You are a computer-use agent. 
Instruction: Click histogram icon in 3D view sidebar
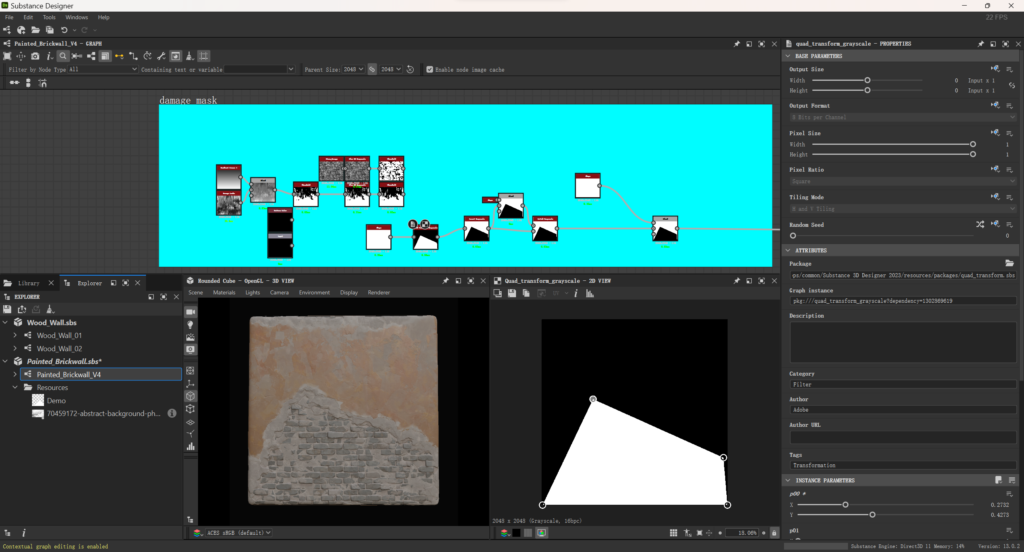190,447
